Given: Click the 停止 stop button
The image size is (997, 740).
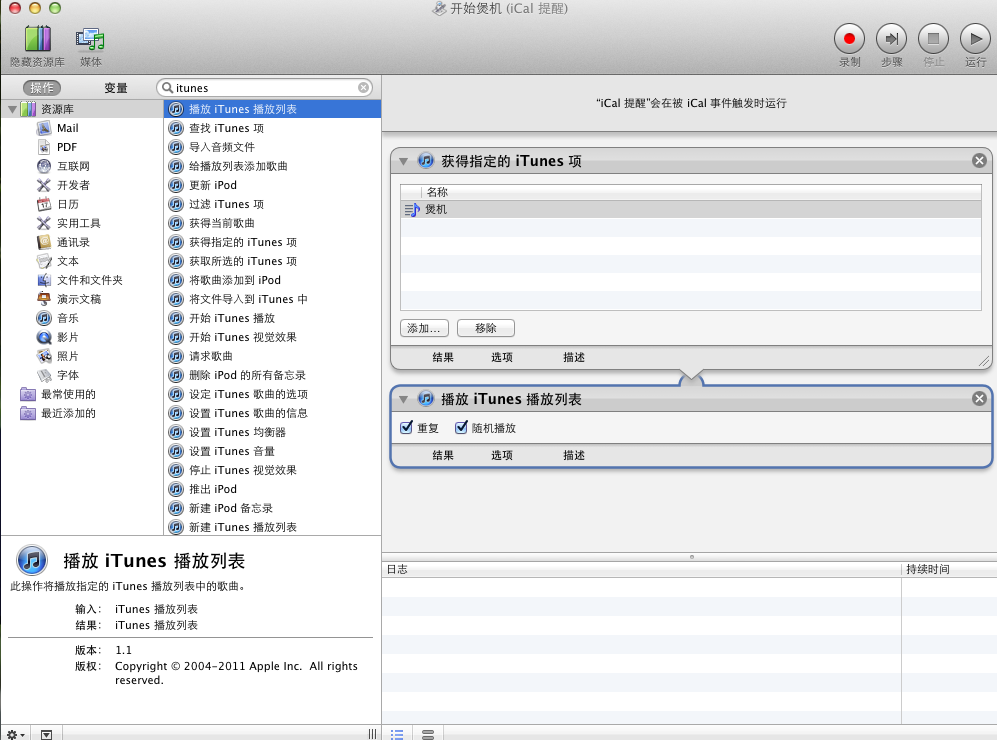Looking at the screenshot, I should point(933,39).
